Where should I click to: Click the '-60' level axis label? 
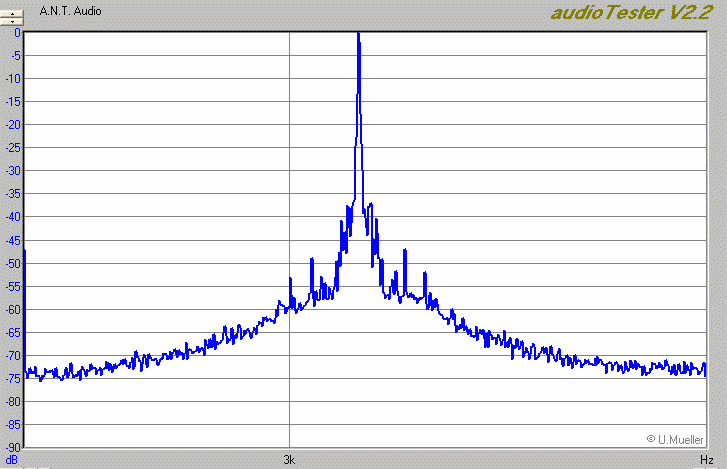coord(13,310)
